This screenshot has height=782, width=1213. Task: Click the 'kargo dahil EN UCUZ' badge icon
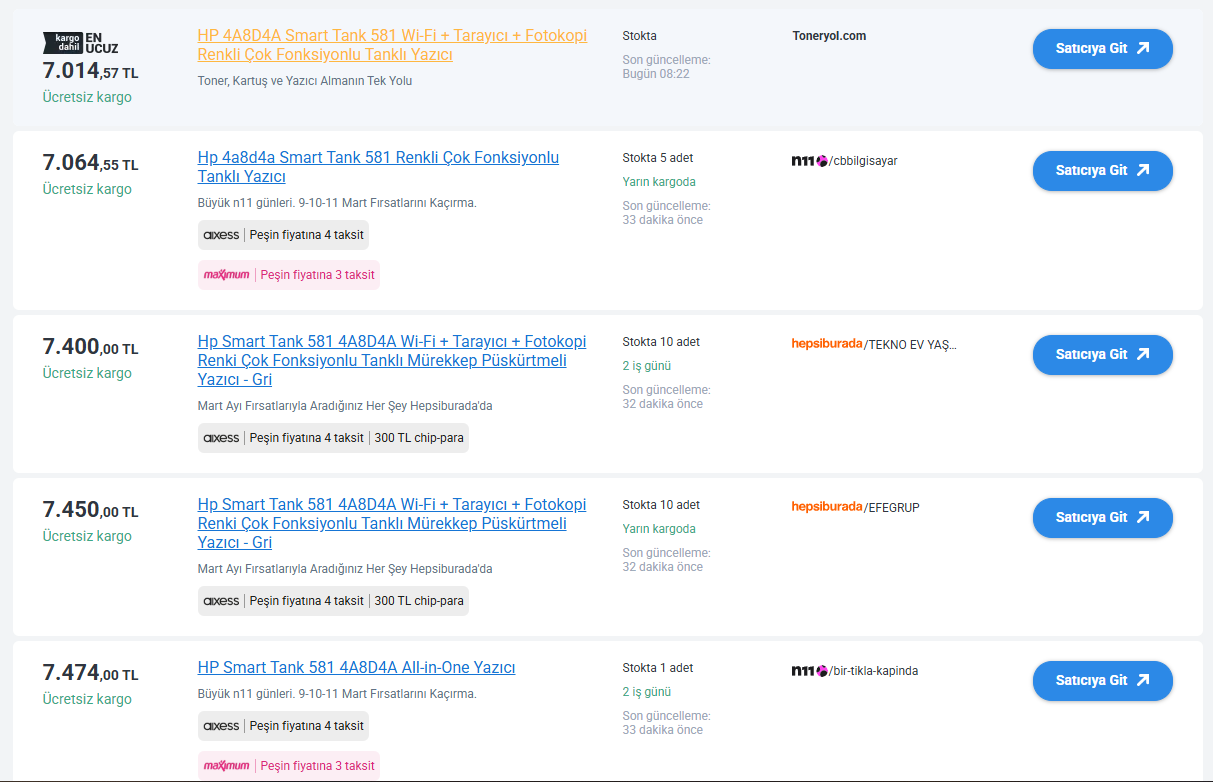80,42
